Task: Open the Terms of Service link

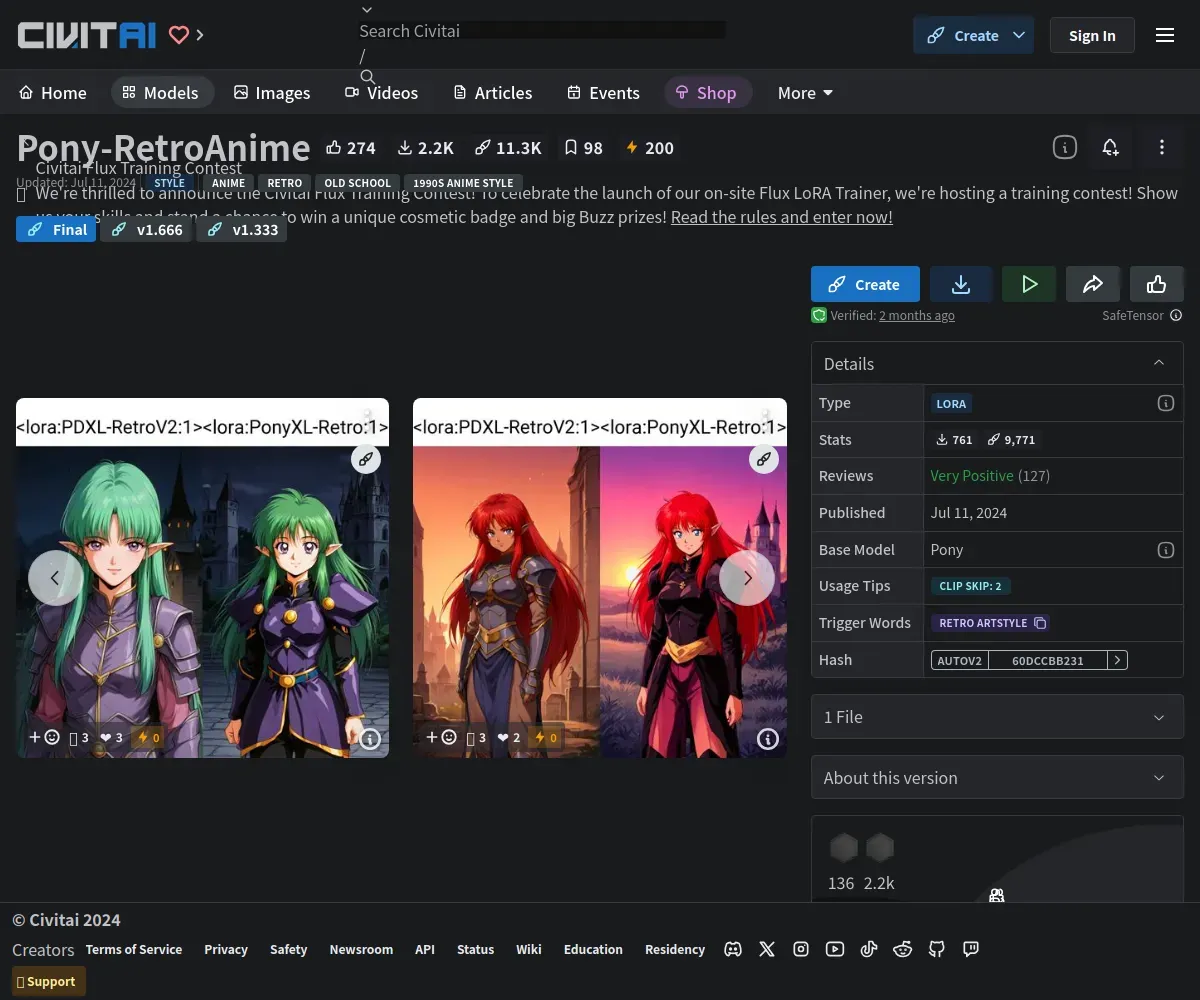Action: [134, 949]
